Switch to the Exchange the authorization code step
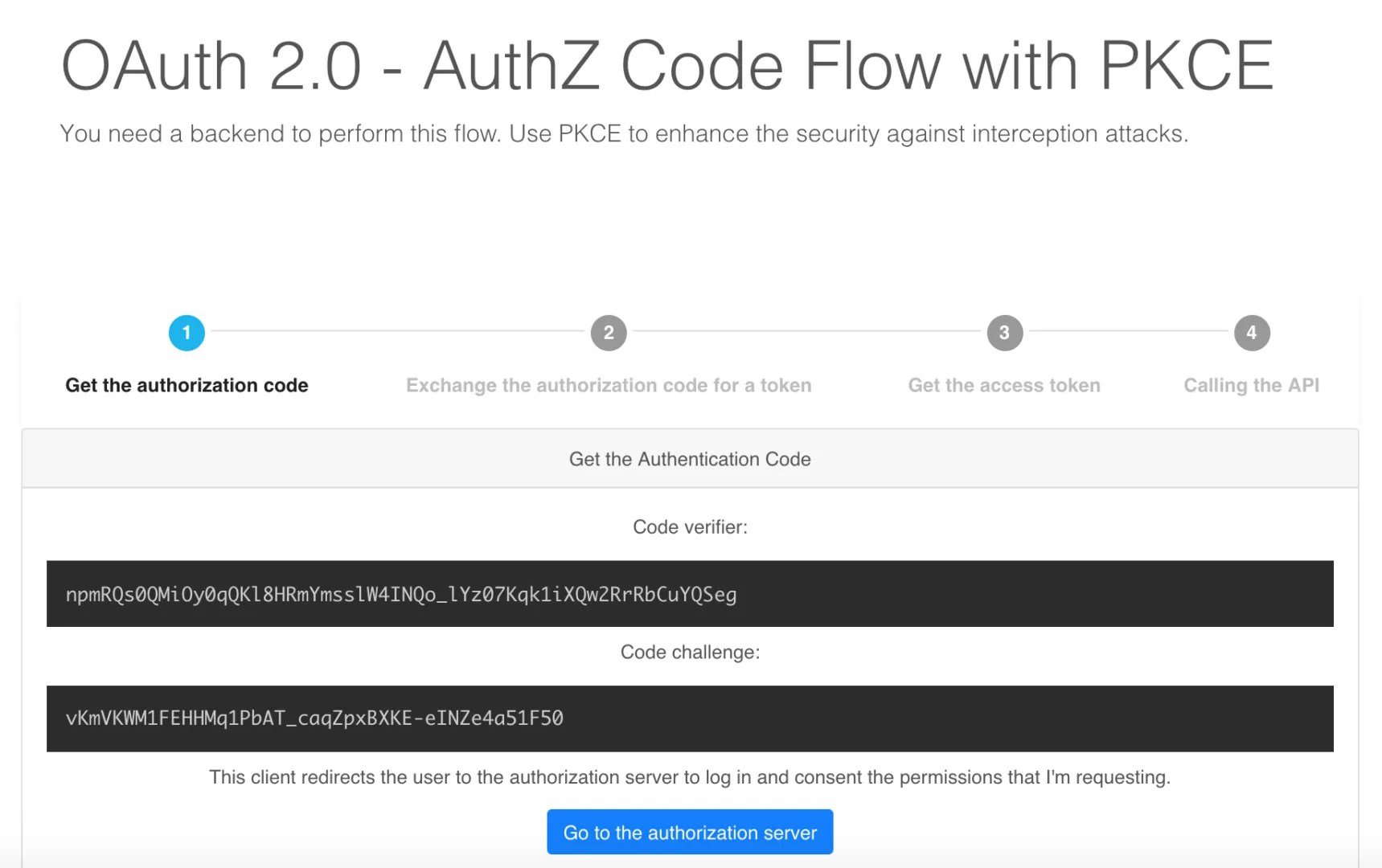Viewport: 1382px width, 868px height. point(609,385)
